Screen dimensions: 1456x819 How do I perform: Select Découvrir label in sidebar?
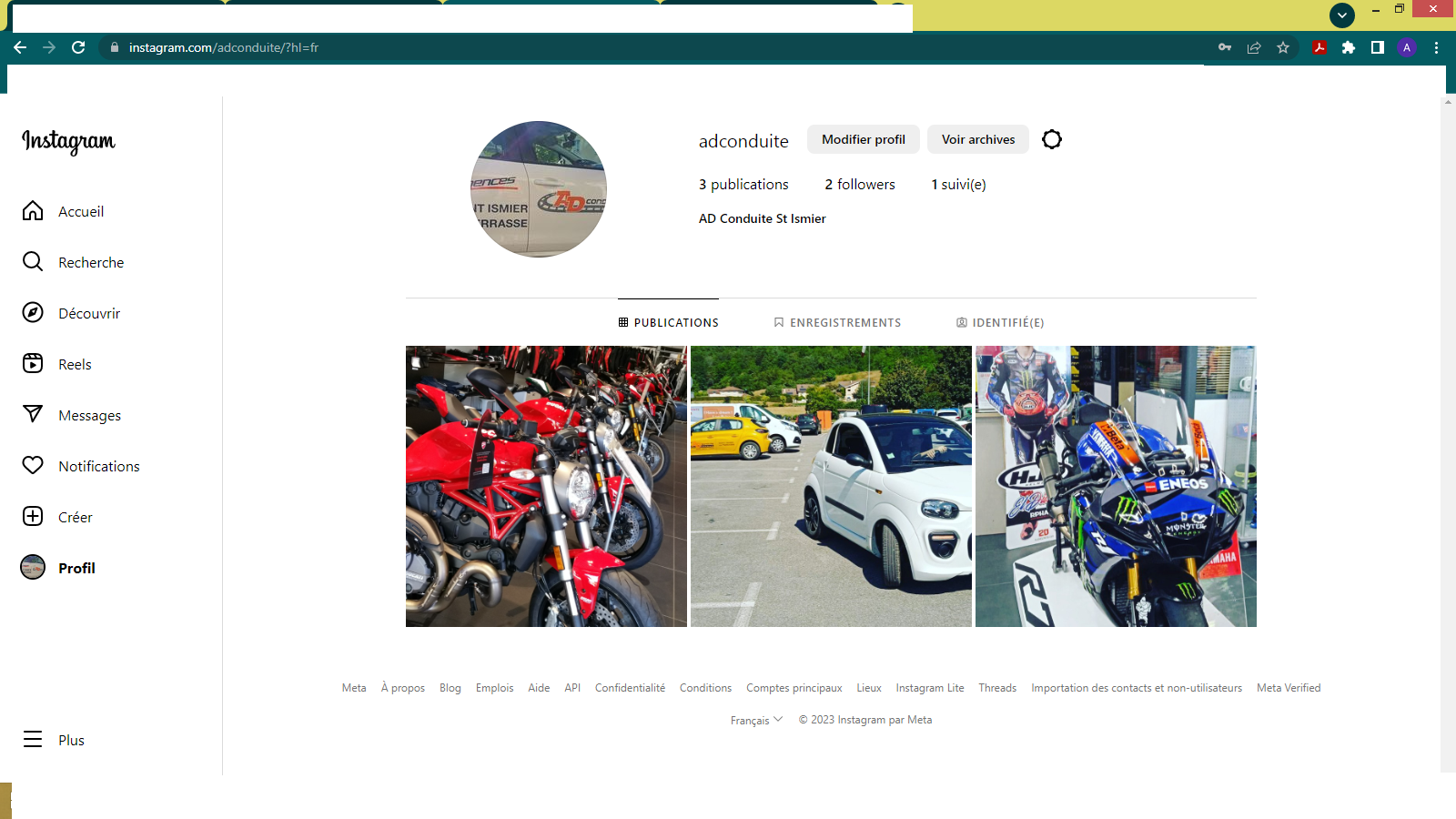89,313
